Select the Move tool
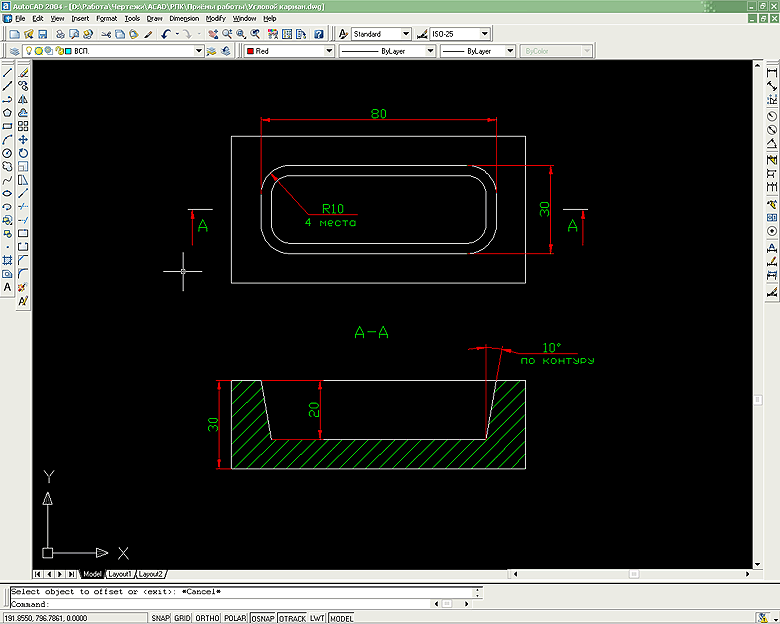The height and width of the screenshot is (624, 780). [x=23, y=140]
